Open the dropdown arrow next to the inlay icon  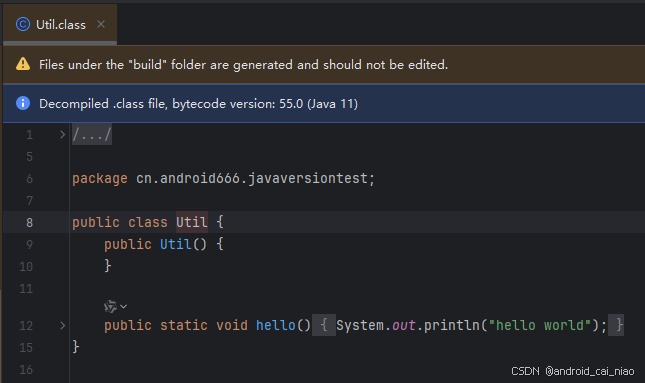[x=123, y=306]
